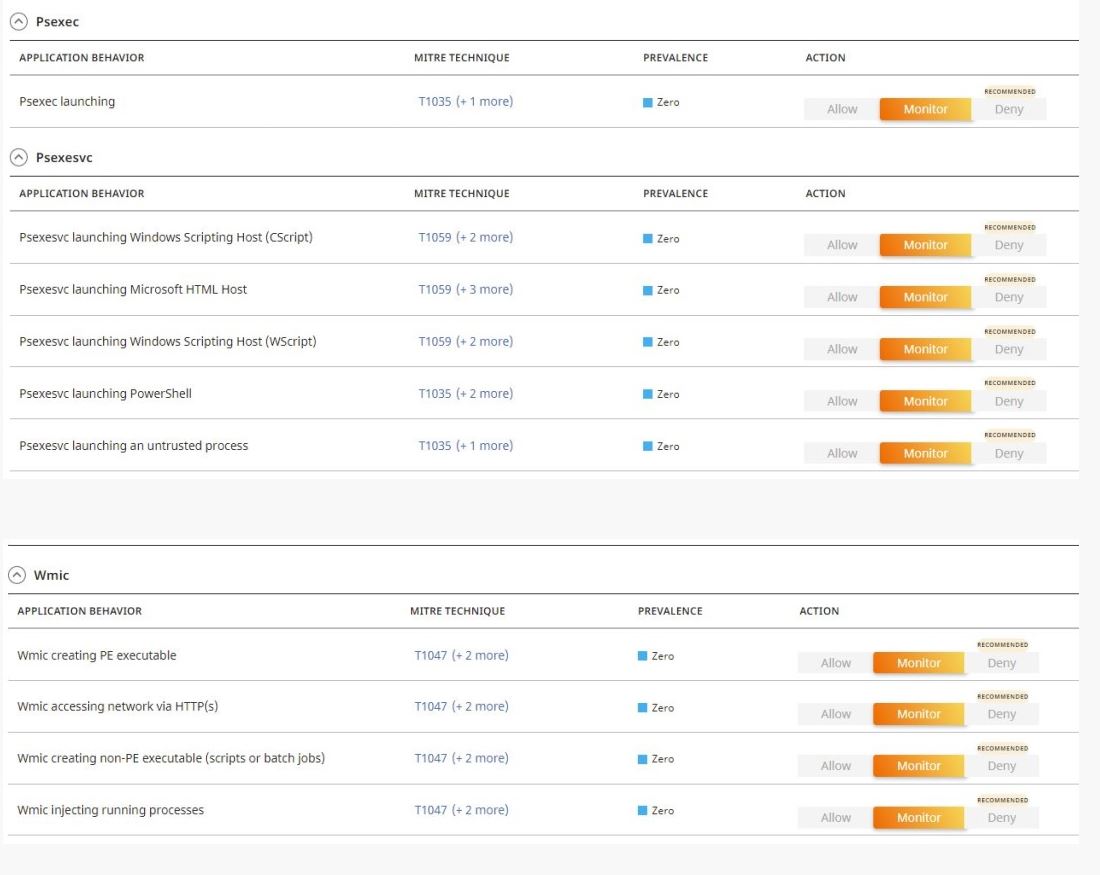Set Psexec launching to Deny
Viewport: 1100px width, 875px height.
click(1009, 109)
